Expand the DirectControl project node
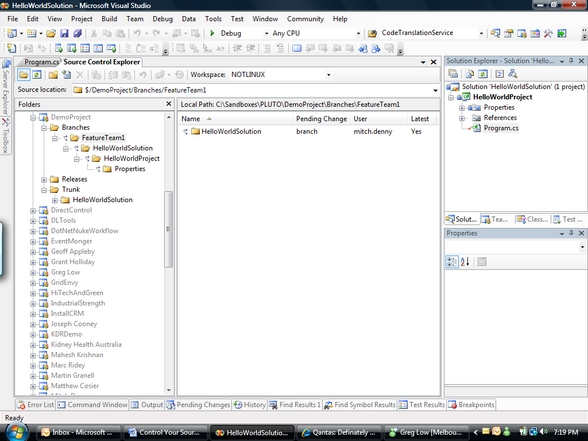The image size is (588, 441). click(x=33, y=211)
